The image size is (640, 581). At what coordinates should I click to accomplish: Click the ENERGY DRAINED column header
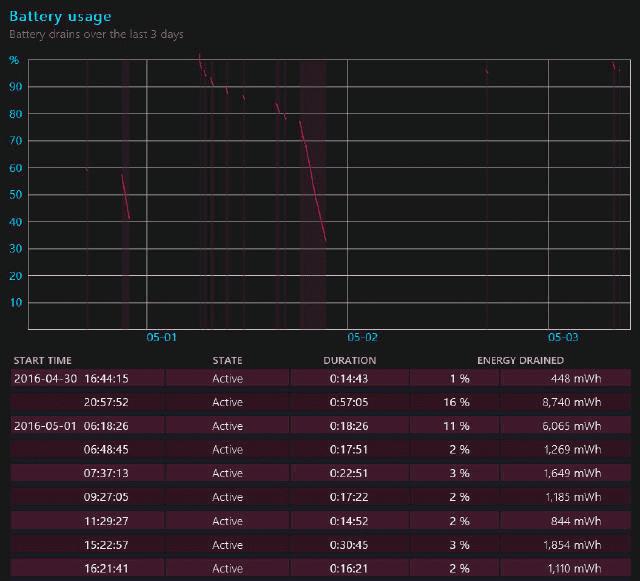[520, 360]
